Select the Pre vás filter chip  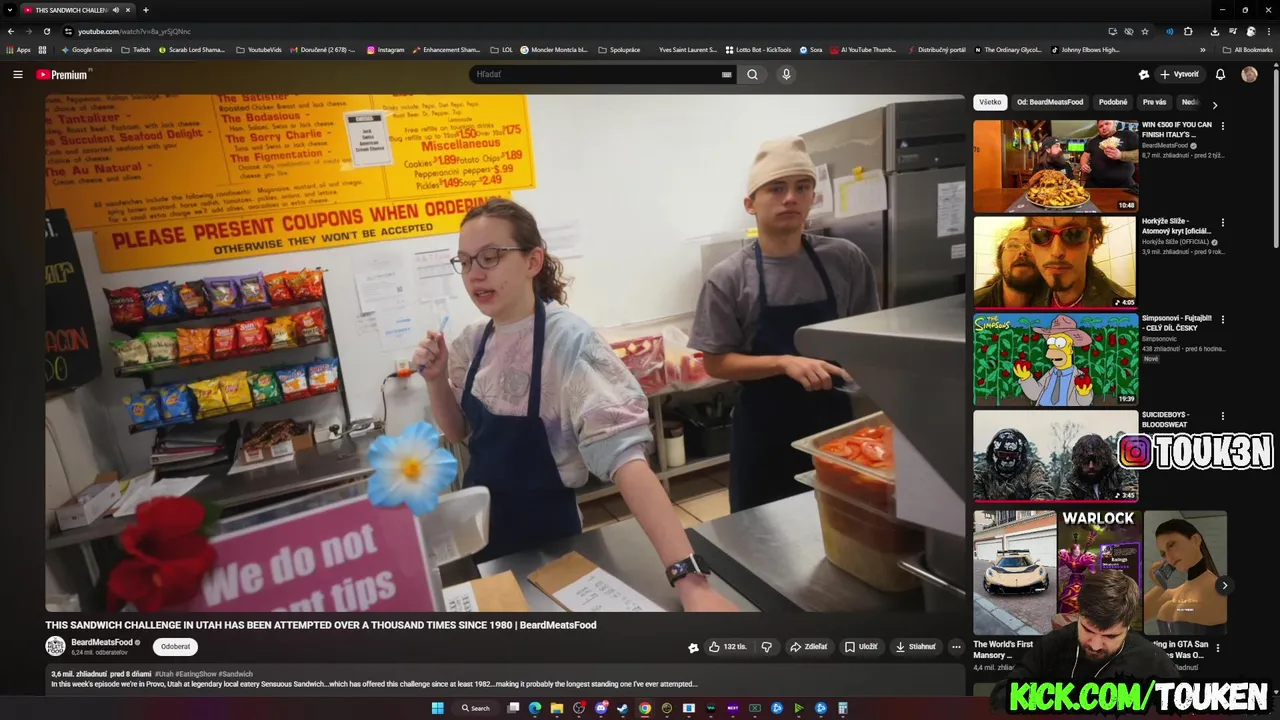1154,102
